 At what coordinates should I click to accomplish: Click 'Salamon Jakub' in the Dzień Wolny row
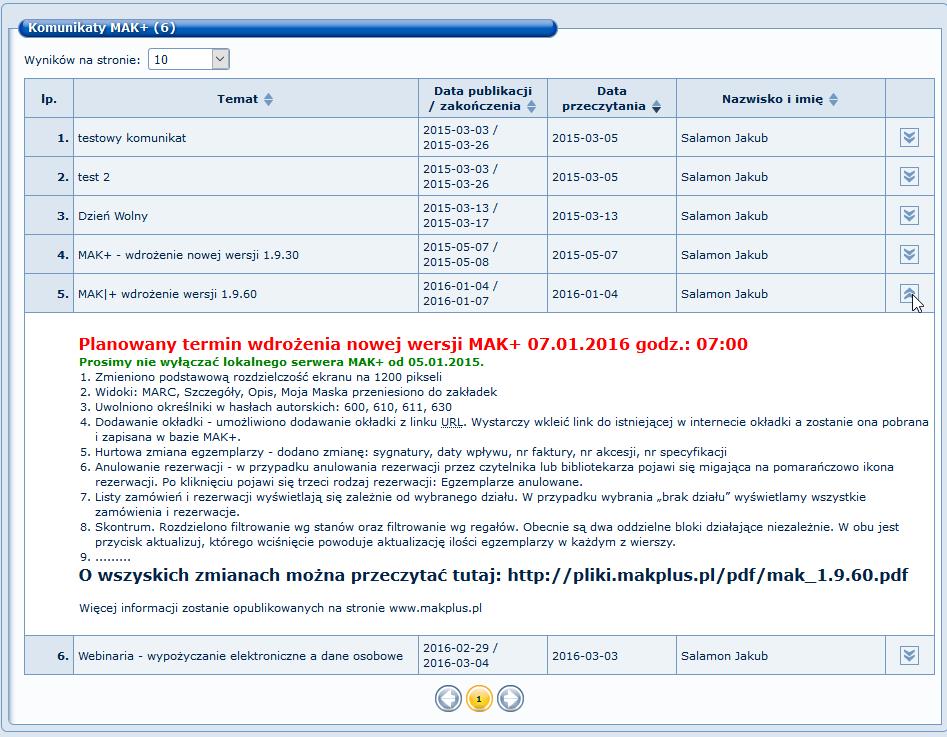(x=724, y=216)
